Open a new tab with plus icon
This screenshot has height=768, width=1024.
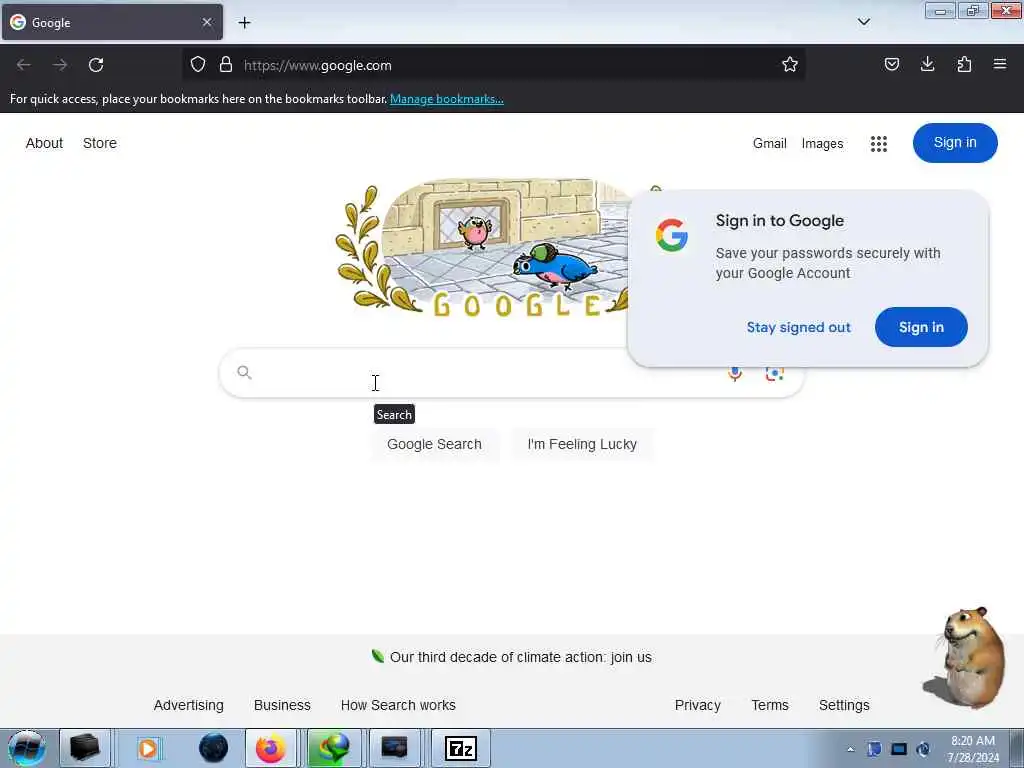coord(244,23)
